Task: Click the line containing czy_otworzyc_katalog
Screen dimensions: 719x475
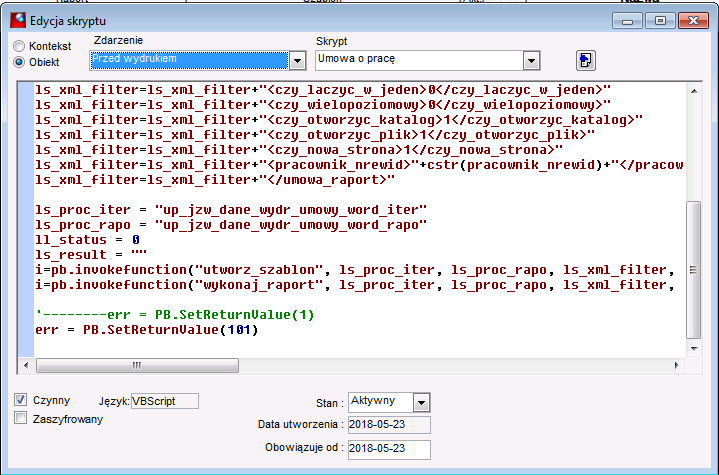Action: 339,120
